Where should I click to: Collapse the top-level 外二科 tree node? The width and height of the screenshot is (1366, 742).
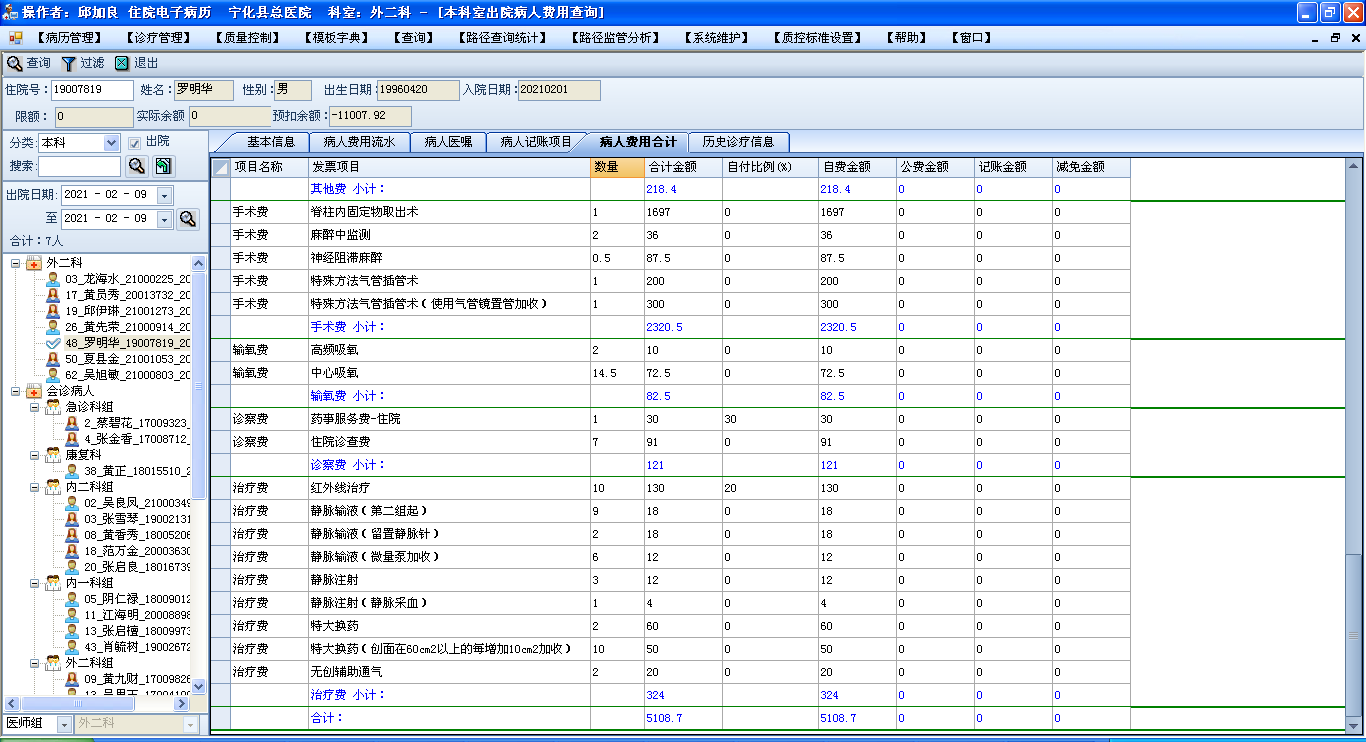(16, 263)
